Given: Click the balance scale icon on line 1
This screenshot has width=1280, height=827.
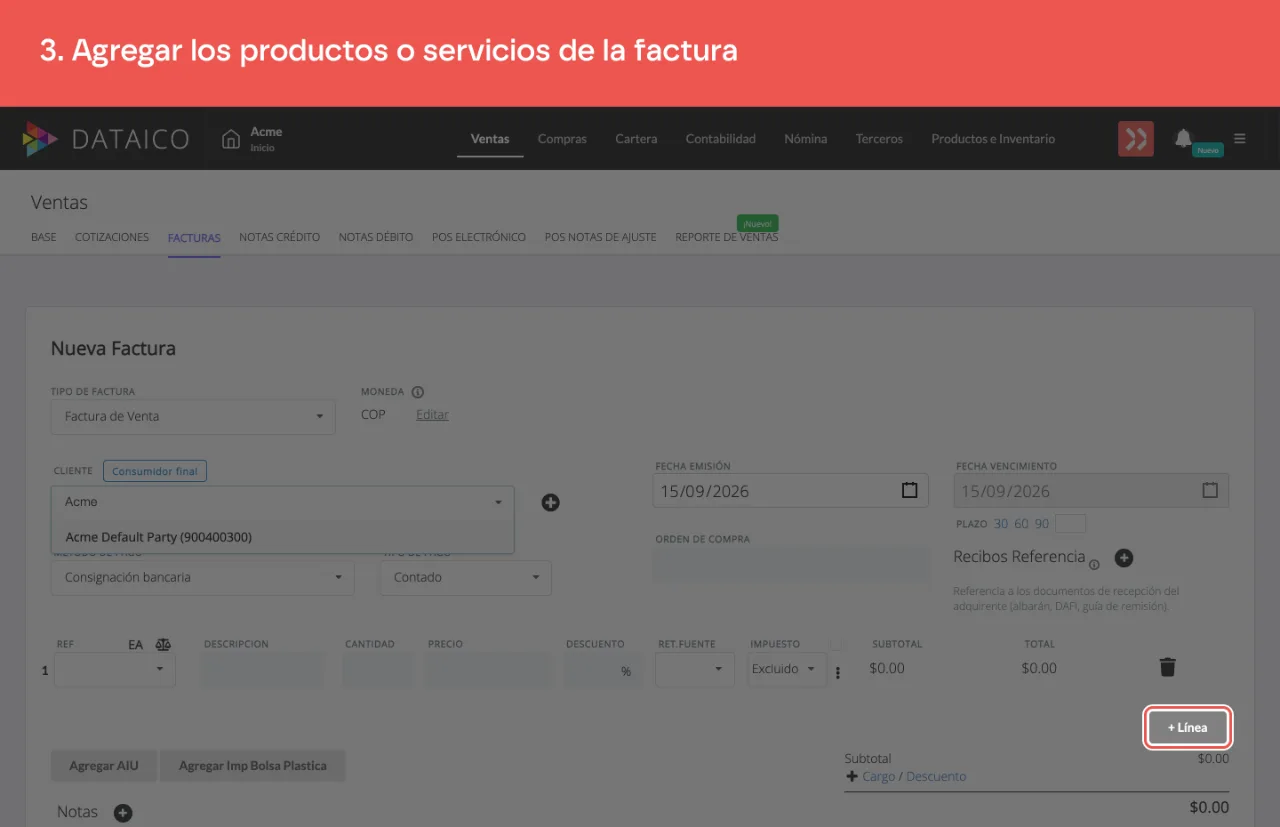Looking at the screenshot, I should pyautogui.click(x=163, y=645).
